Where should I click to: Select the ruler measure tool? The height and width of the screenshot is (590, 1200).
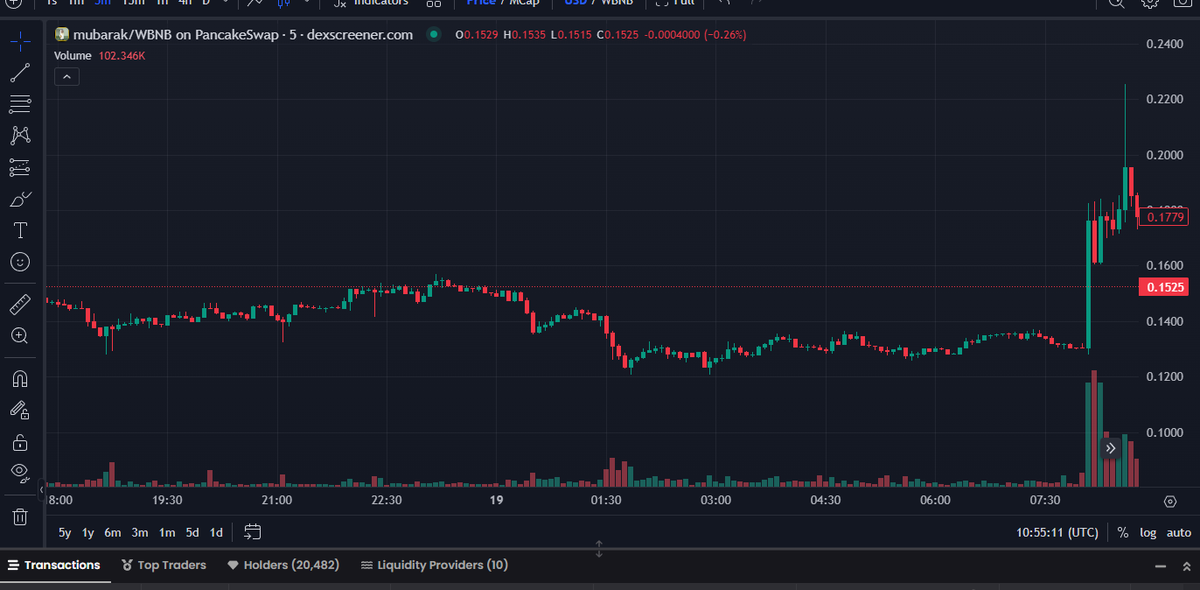20,304
